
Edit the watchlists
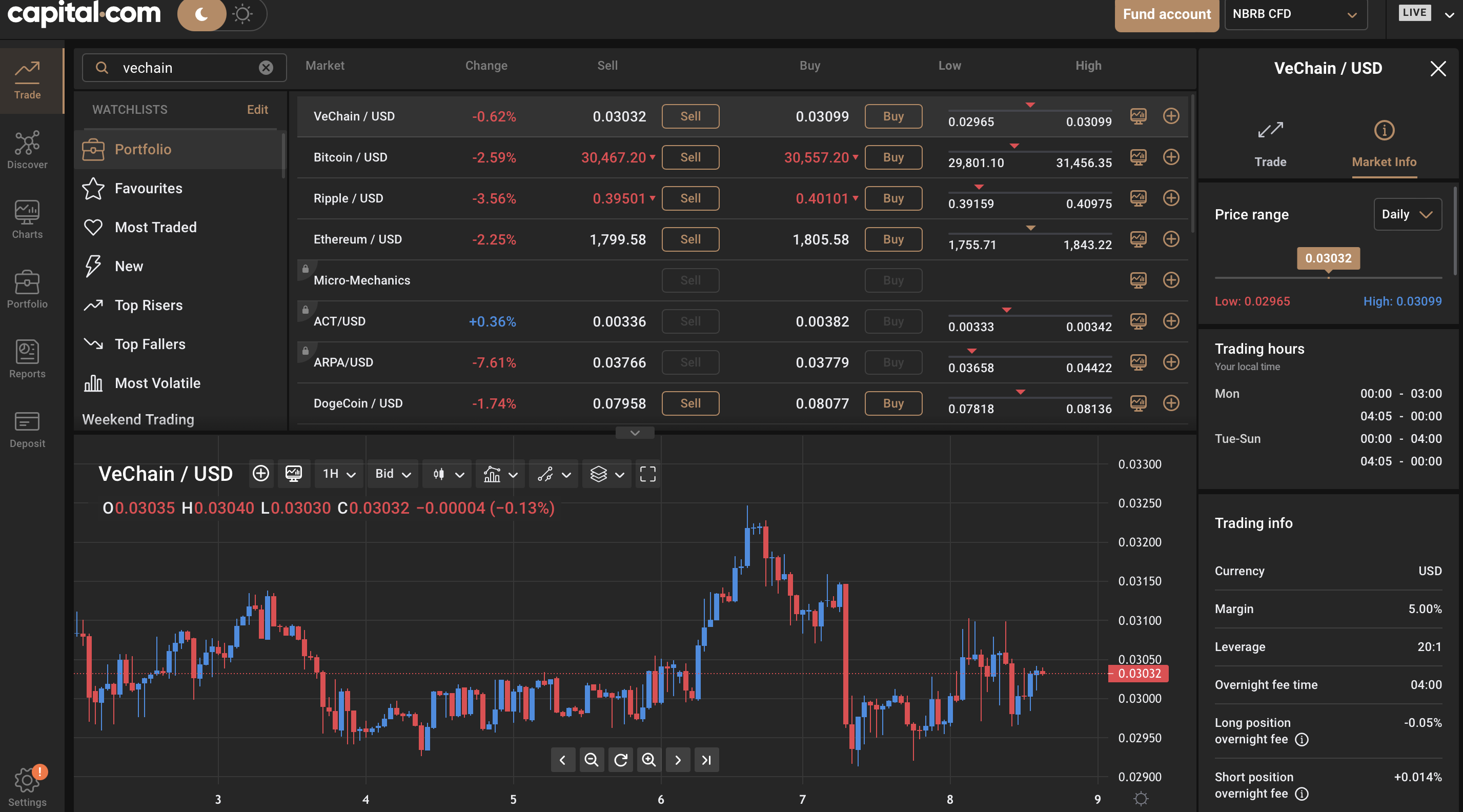(x=257, y=110)
